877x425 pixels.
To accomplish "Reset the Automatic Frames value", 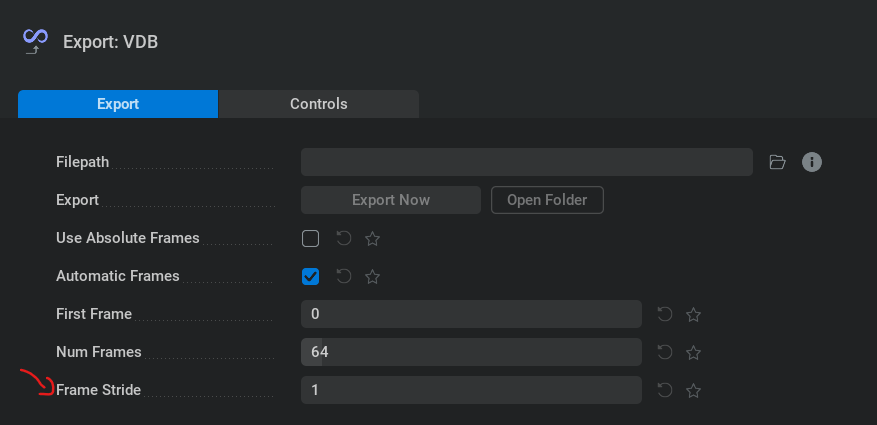I will (344, 277).
